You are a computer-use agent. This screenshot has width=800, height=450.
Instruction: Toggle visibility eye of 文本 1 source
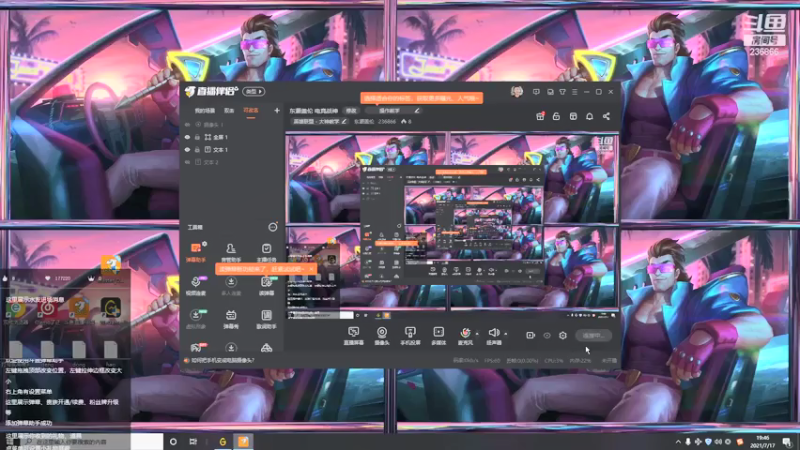click(187, 149)
